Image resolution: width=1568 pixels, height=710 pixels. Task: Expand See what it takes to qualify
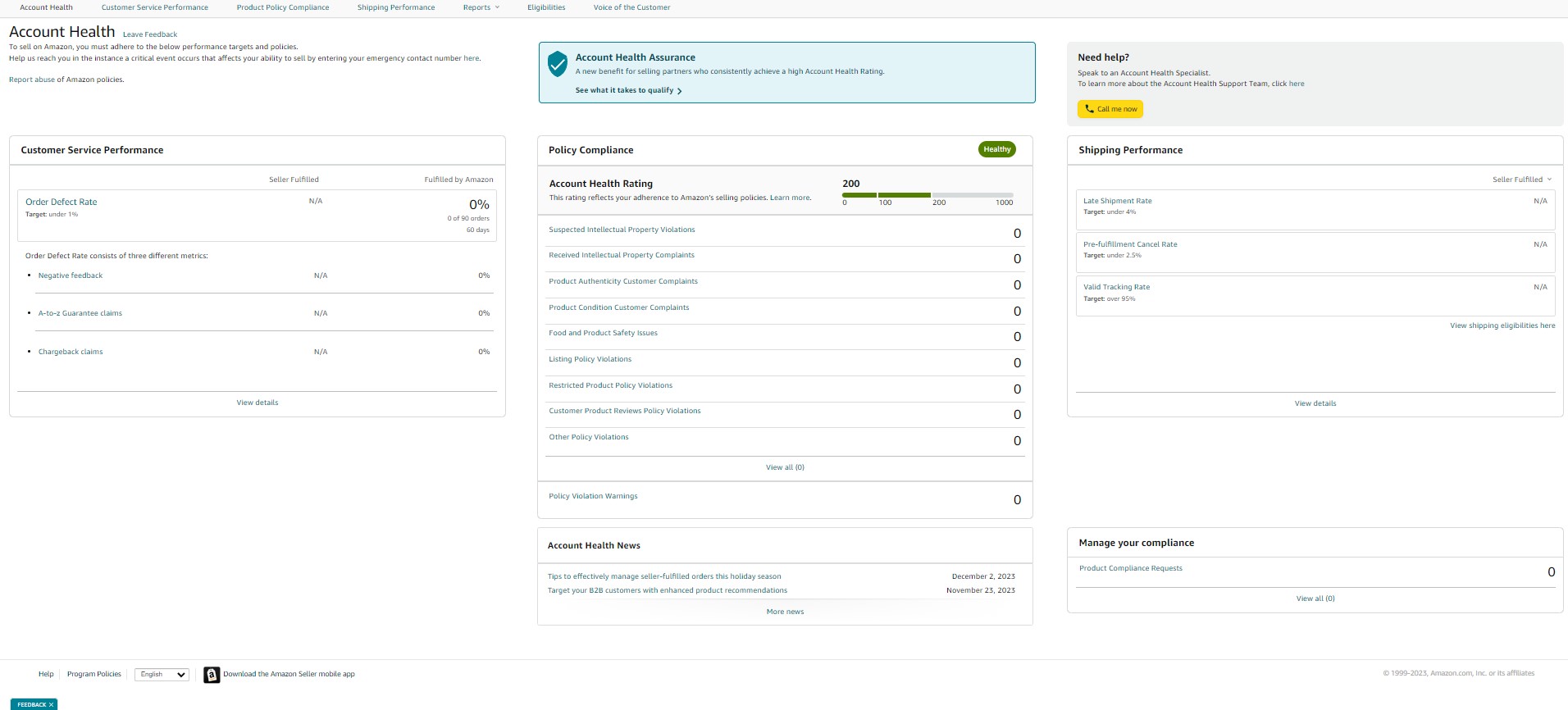point(628,90)
